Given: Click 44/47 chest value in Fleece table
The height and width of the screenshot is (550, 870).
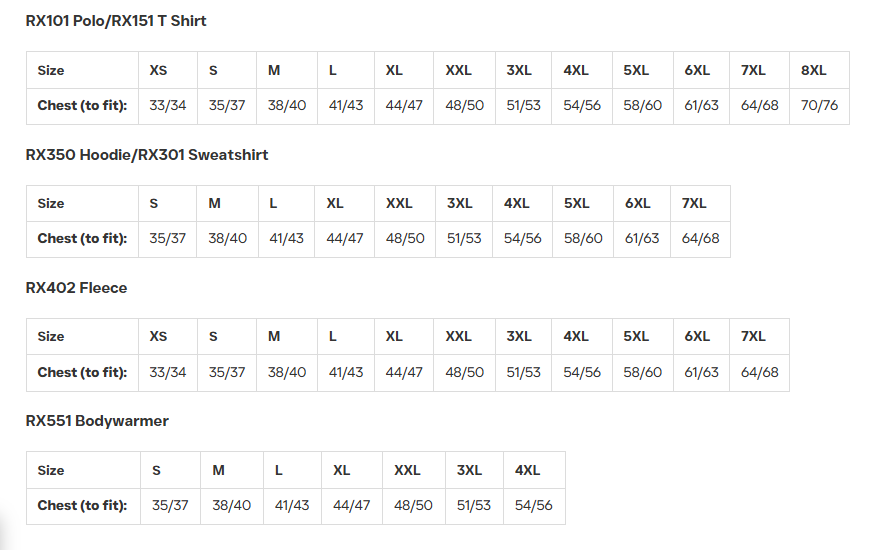Looking at the screenshot, I should pyautogui.click(x=404, y=372).
